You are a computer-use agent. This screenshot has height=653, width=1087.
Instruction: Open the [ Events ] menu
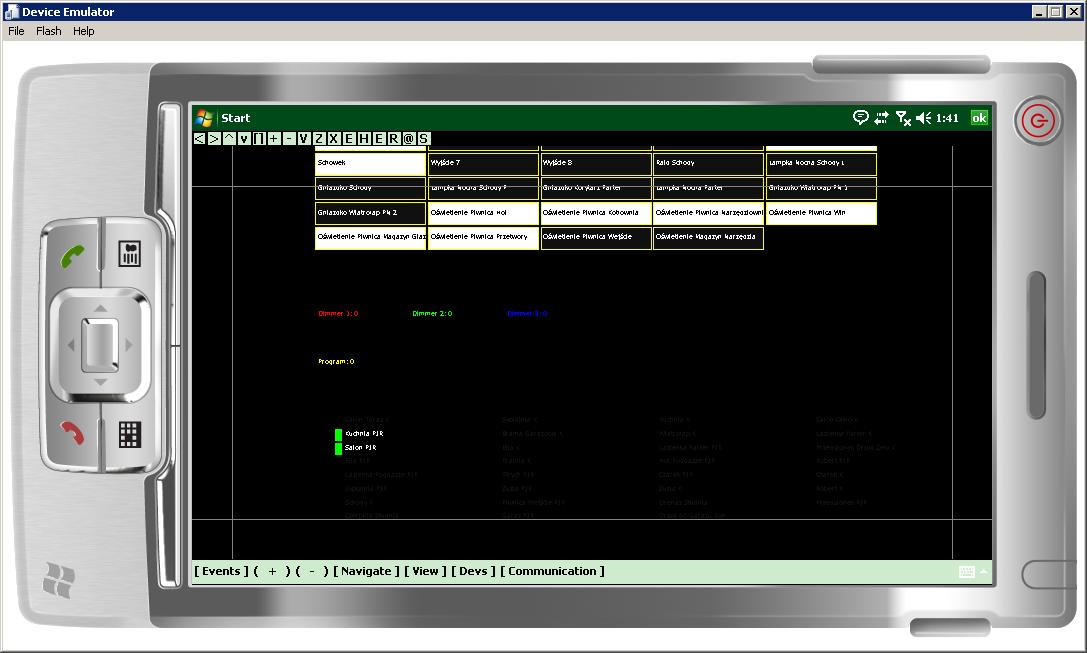(221, 571)
